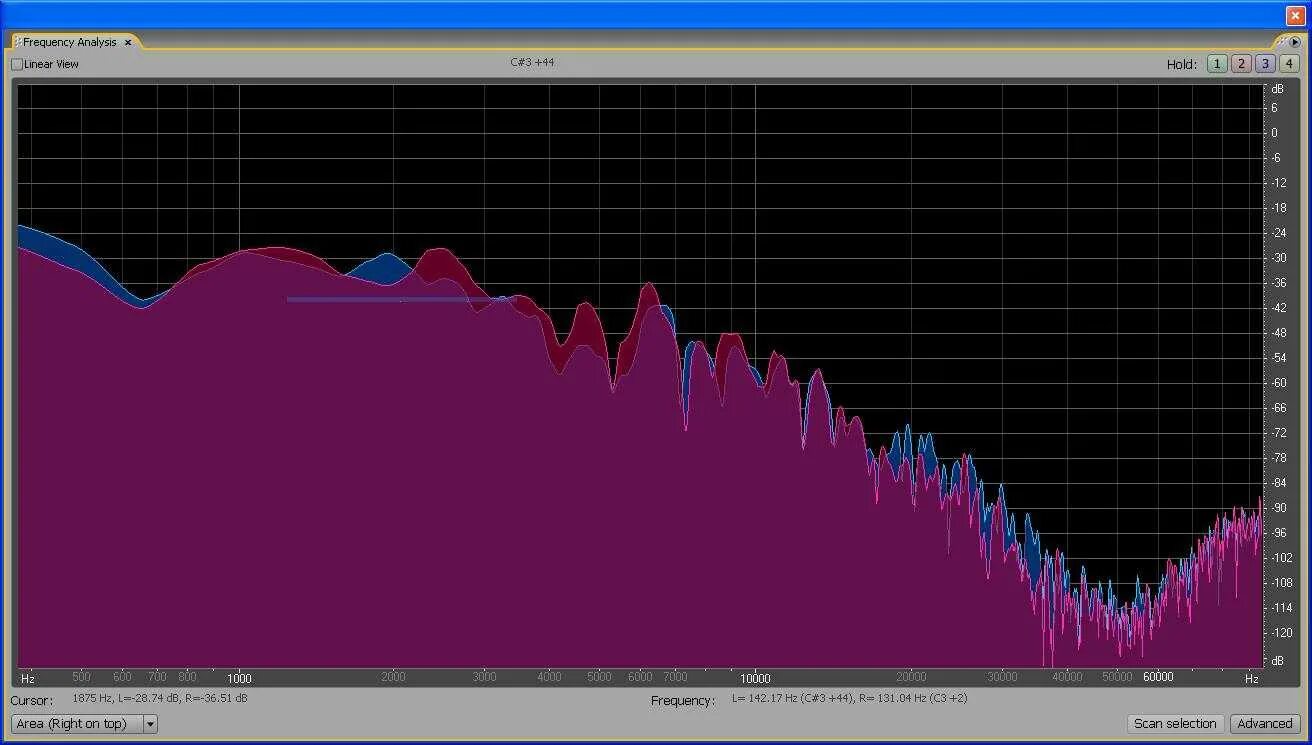Click the 10000 Hz label on the ruler
The image size is (1312, 745).
click(x=755, y=677)
